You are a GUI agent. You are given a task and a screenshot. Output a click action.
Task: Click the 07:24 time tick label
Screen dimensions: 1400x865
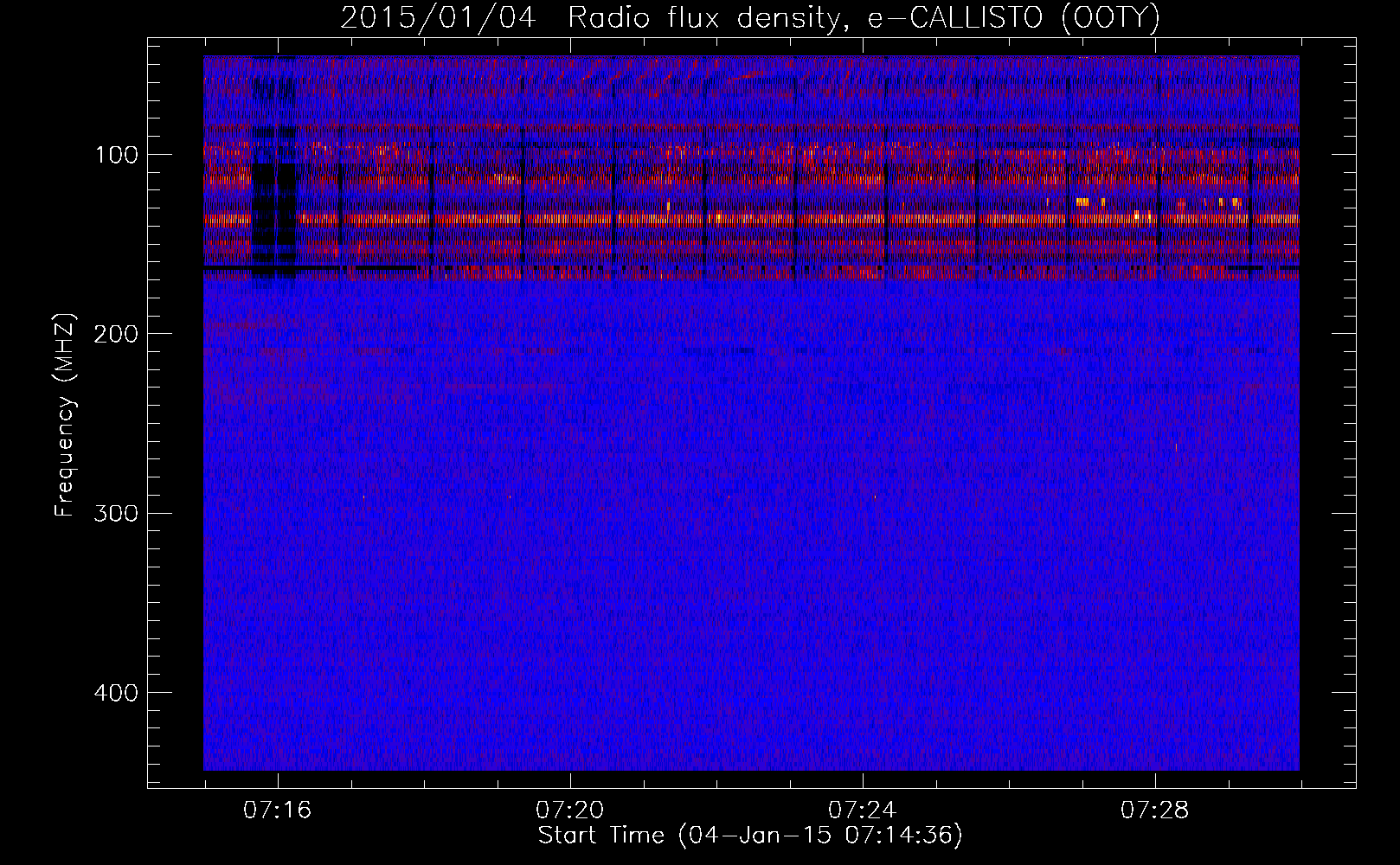point(863,811)
